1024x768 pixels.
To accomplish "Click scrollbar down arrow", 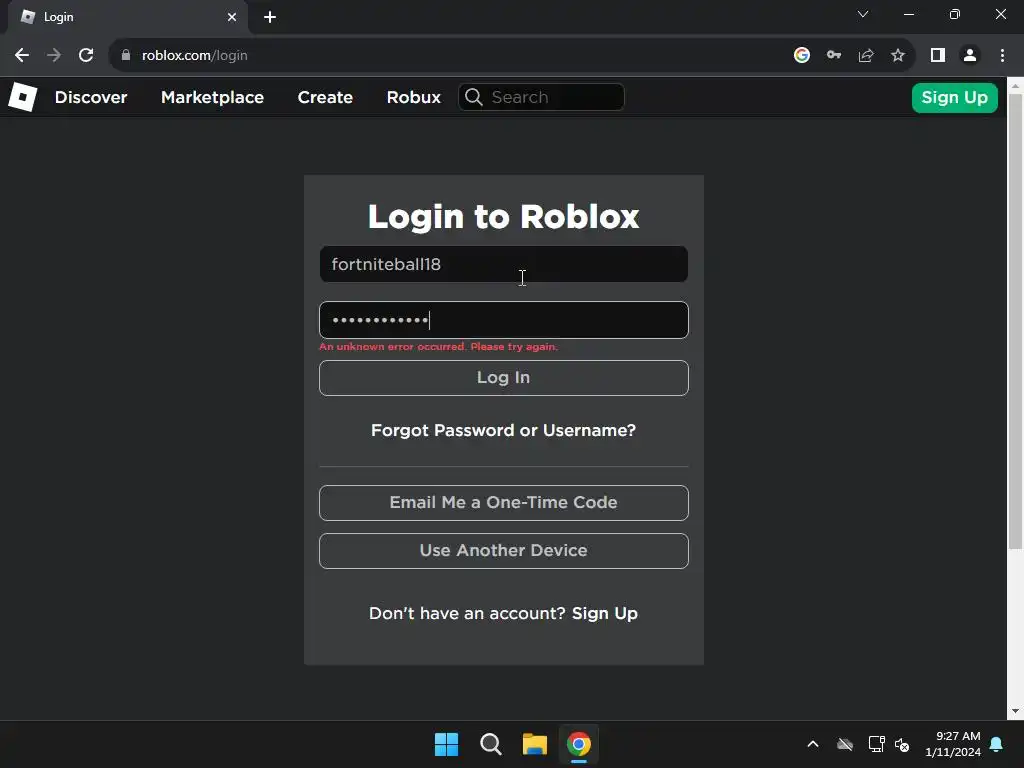I will 1016,711.
